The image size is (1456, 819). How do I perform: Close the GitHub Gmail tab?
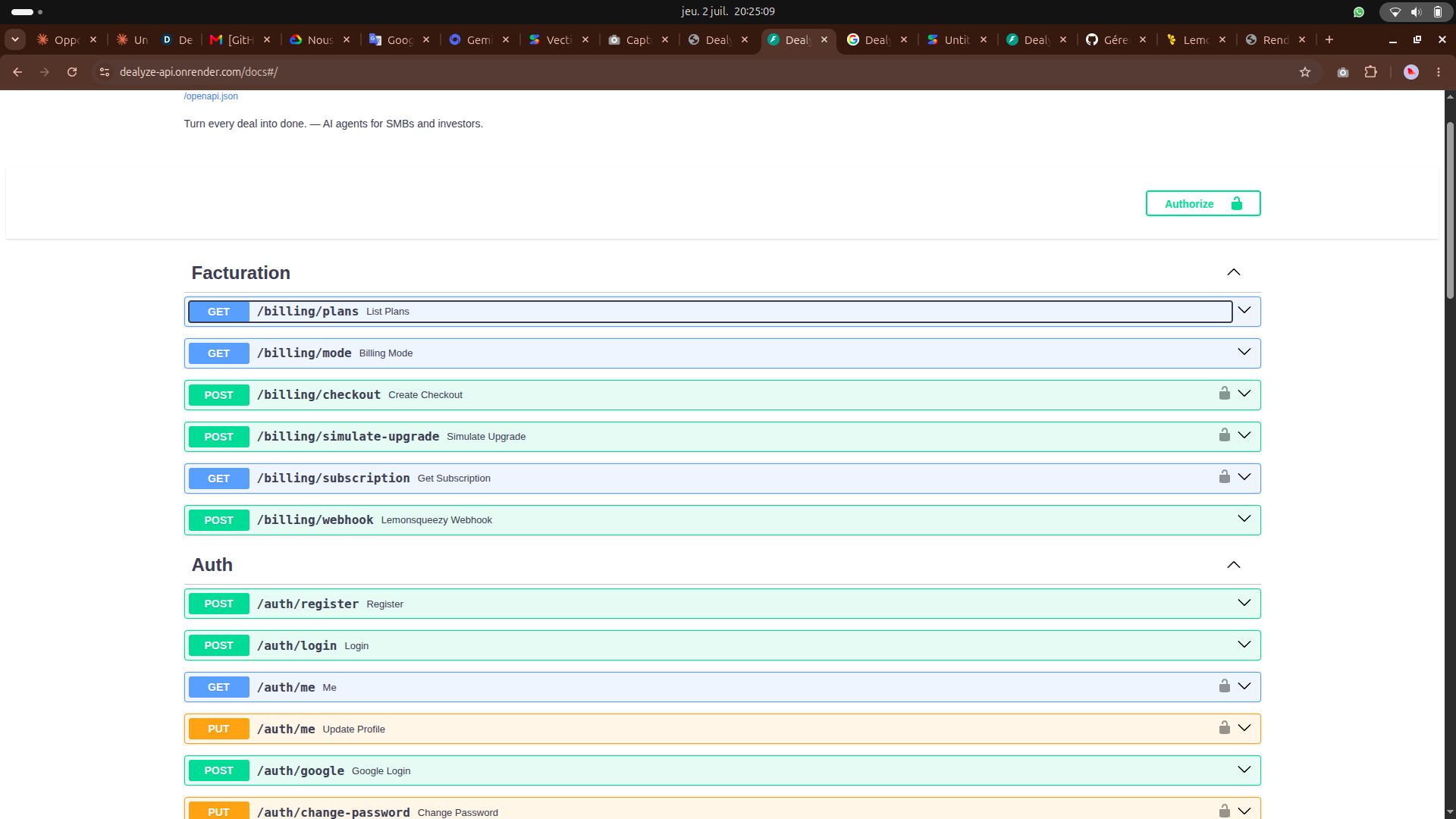tap(267, 39)
